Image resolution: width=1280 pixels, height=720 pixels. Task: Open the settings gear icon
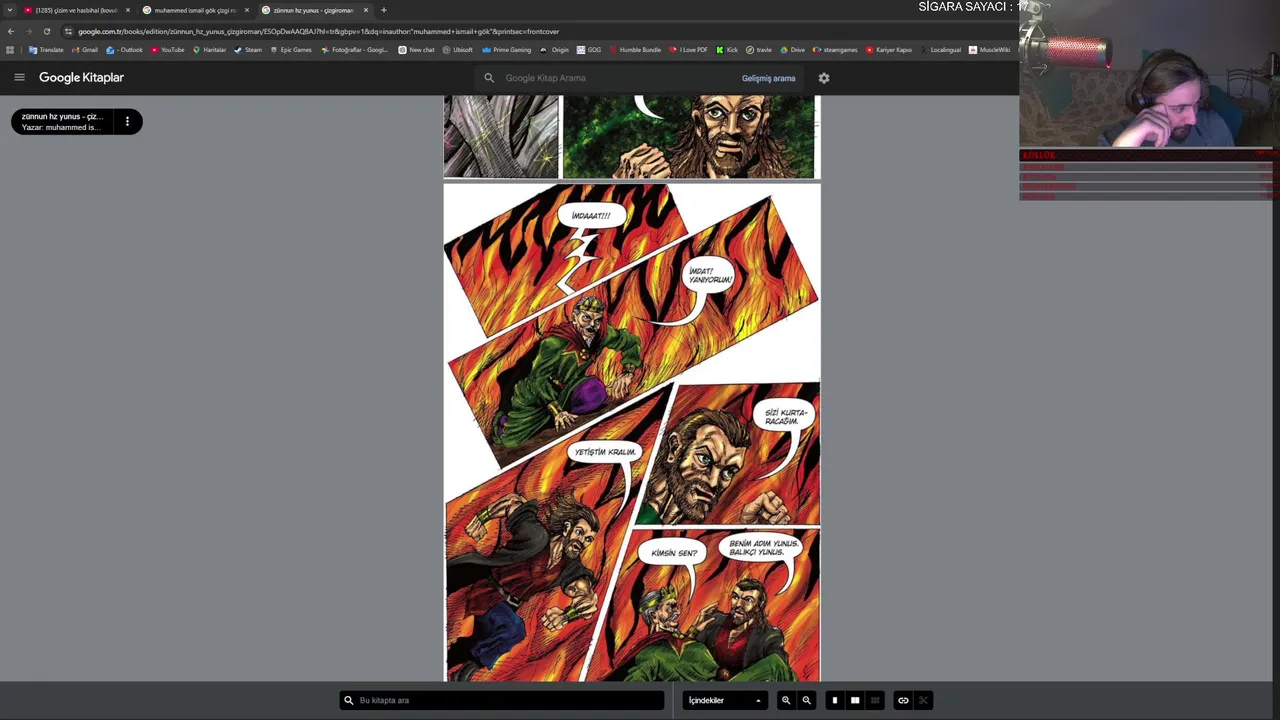pos(824,78)
